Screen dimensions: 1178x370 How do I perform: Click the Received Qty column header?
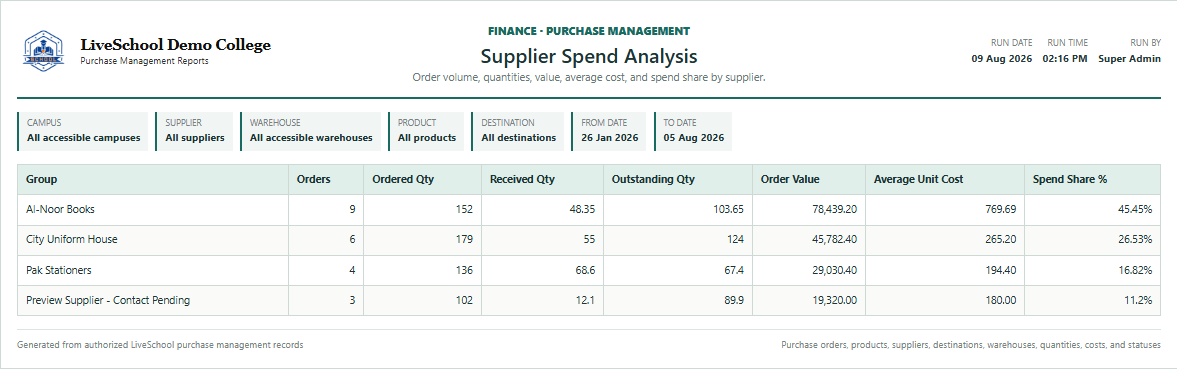542,180
